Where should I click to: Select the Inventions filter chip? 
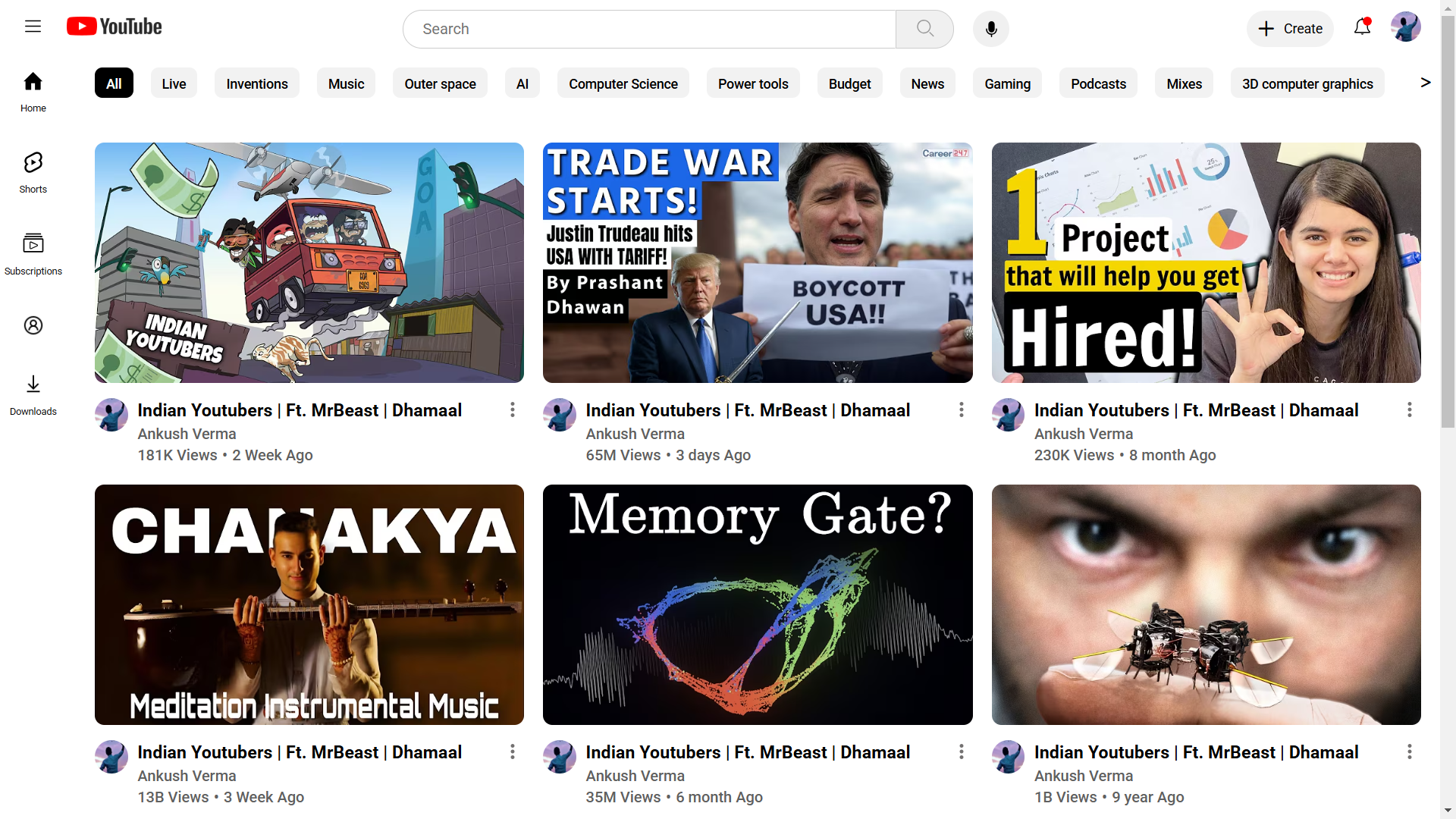(x=257, y=83)
